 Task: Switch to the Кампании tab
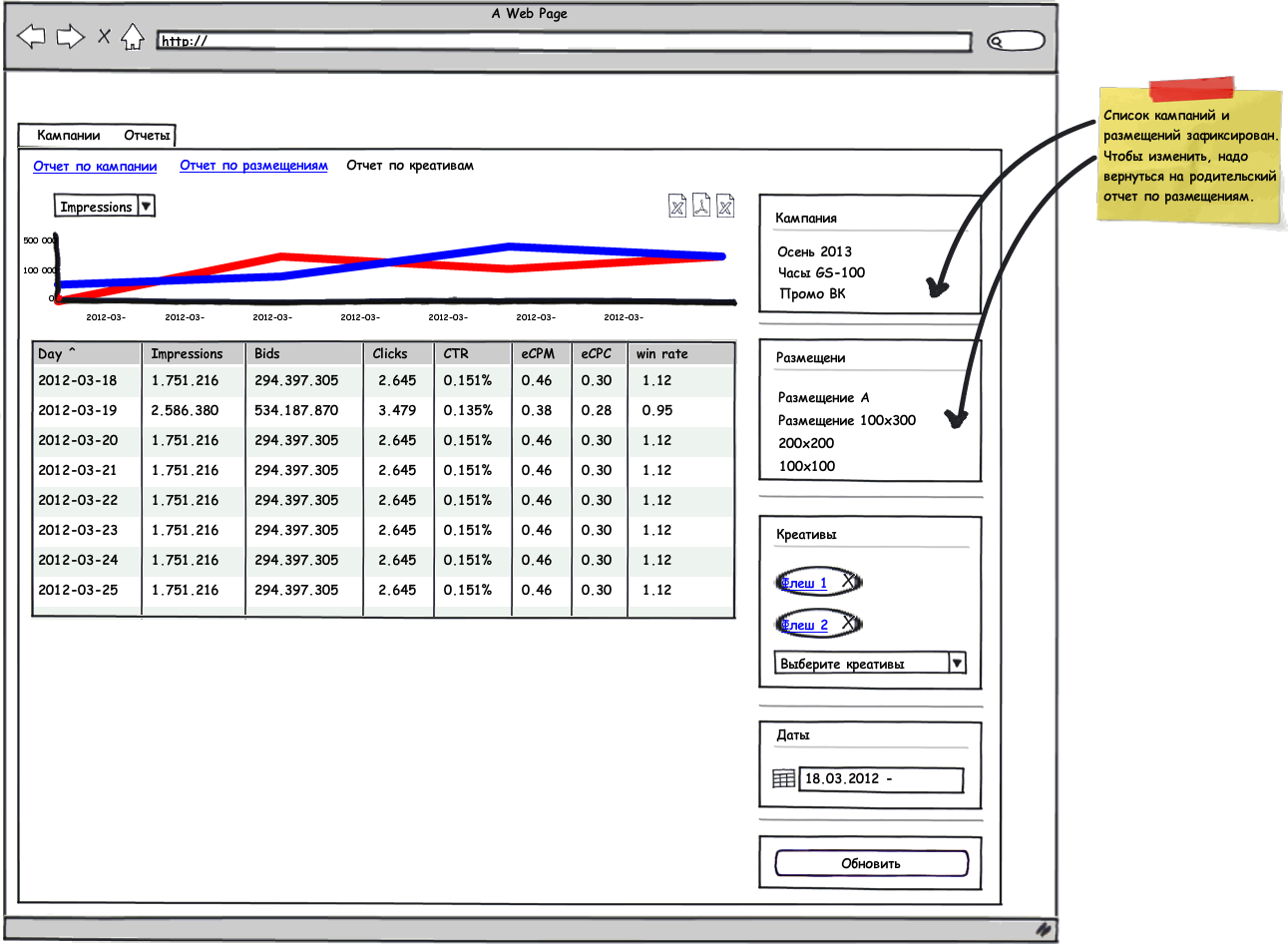coord(69,135)
